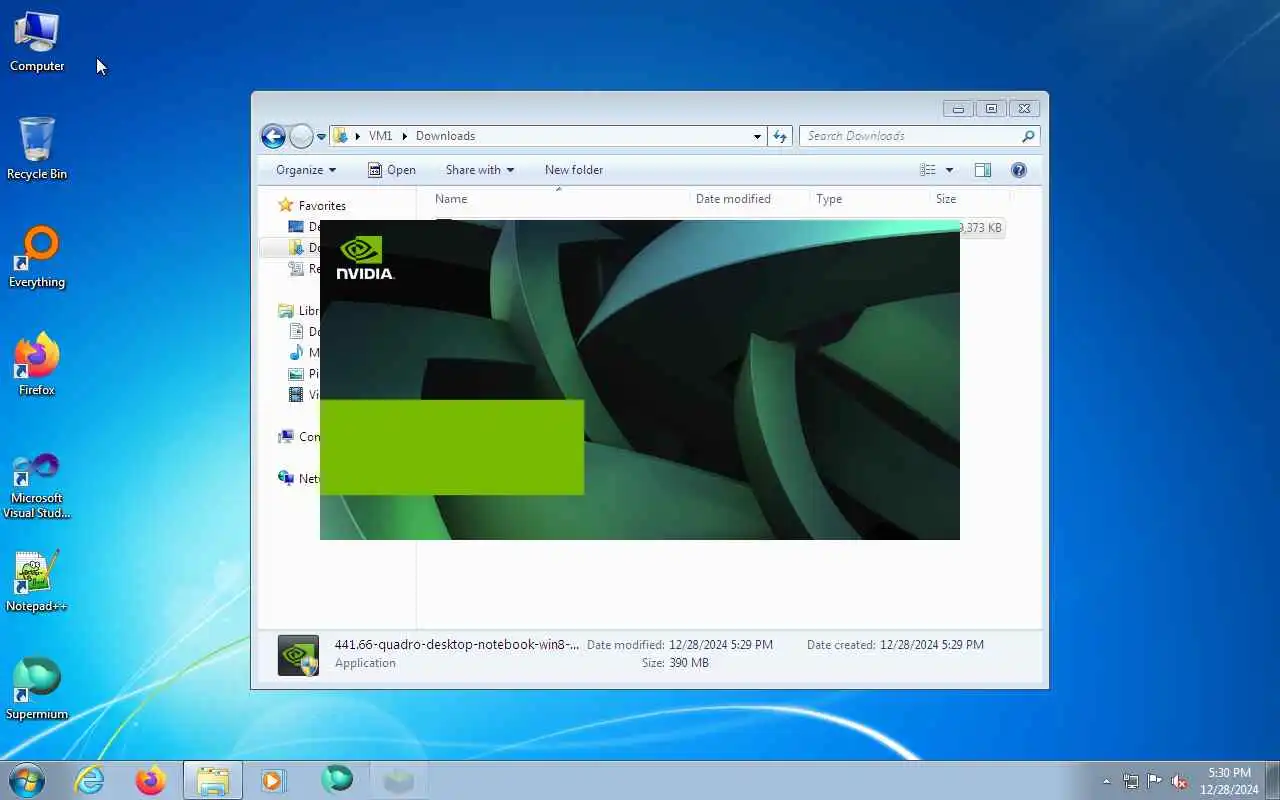Launch Internet Explorer from the taskbar
Screen dimensions: 1280x800
coord(90,780)
